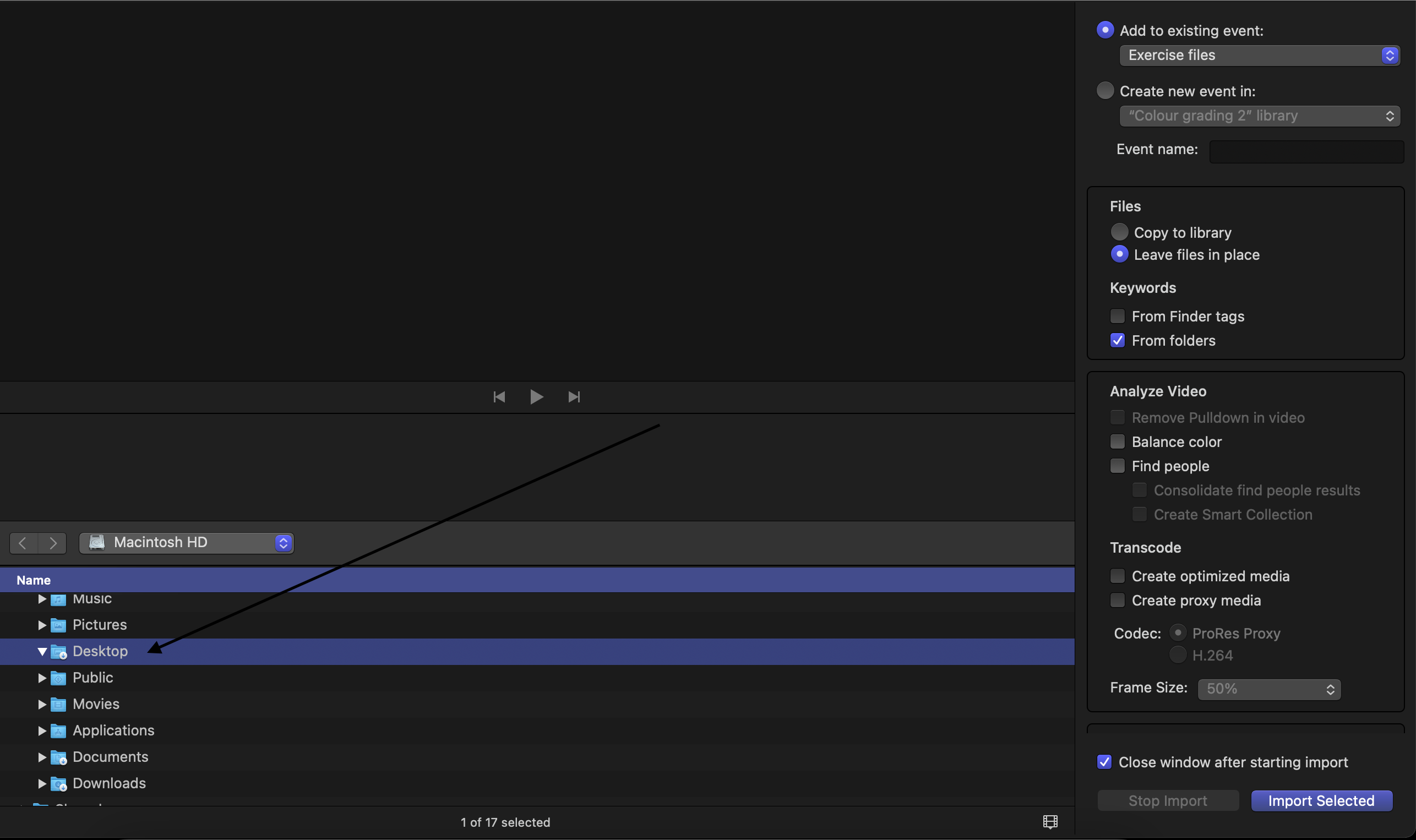
Task: Click the play button in viewer
Action: pyautogui.click(x=536, y=397)
